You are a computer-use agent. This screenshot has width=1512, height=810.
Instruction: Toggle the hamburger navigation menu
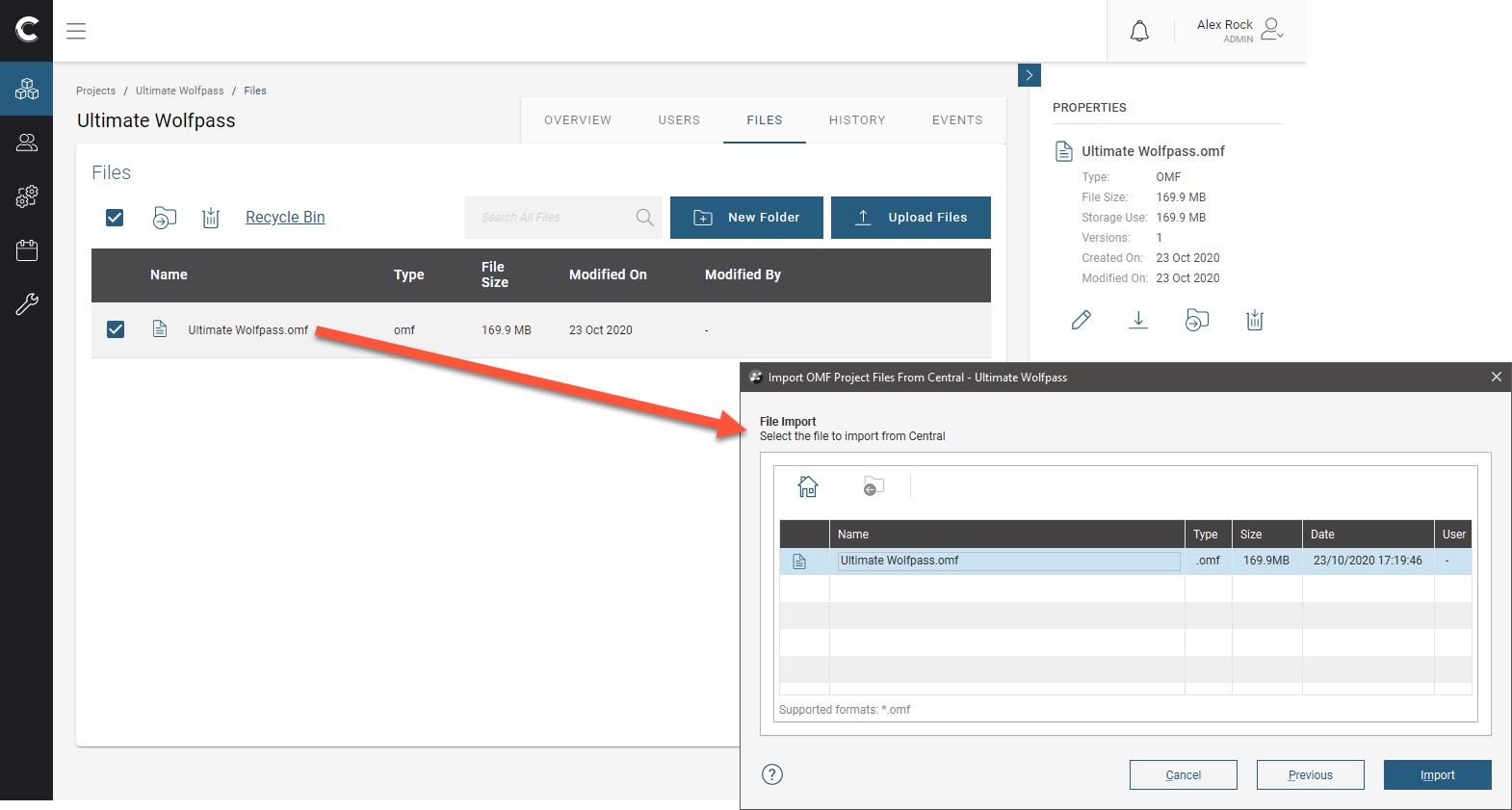(76, 31)
